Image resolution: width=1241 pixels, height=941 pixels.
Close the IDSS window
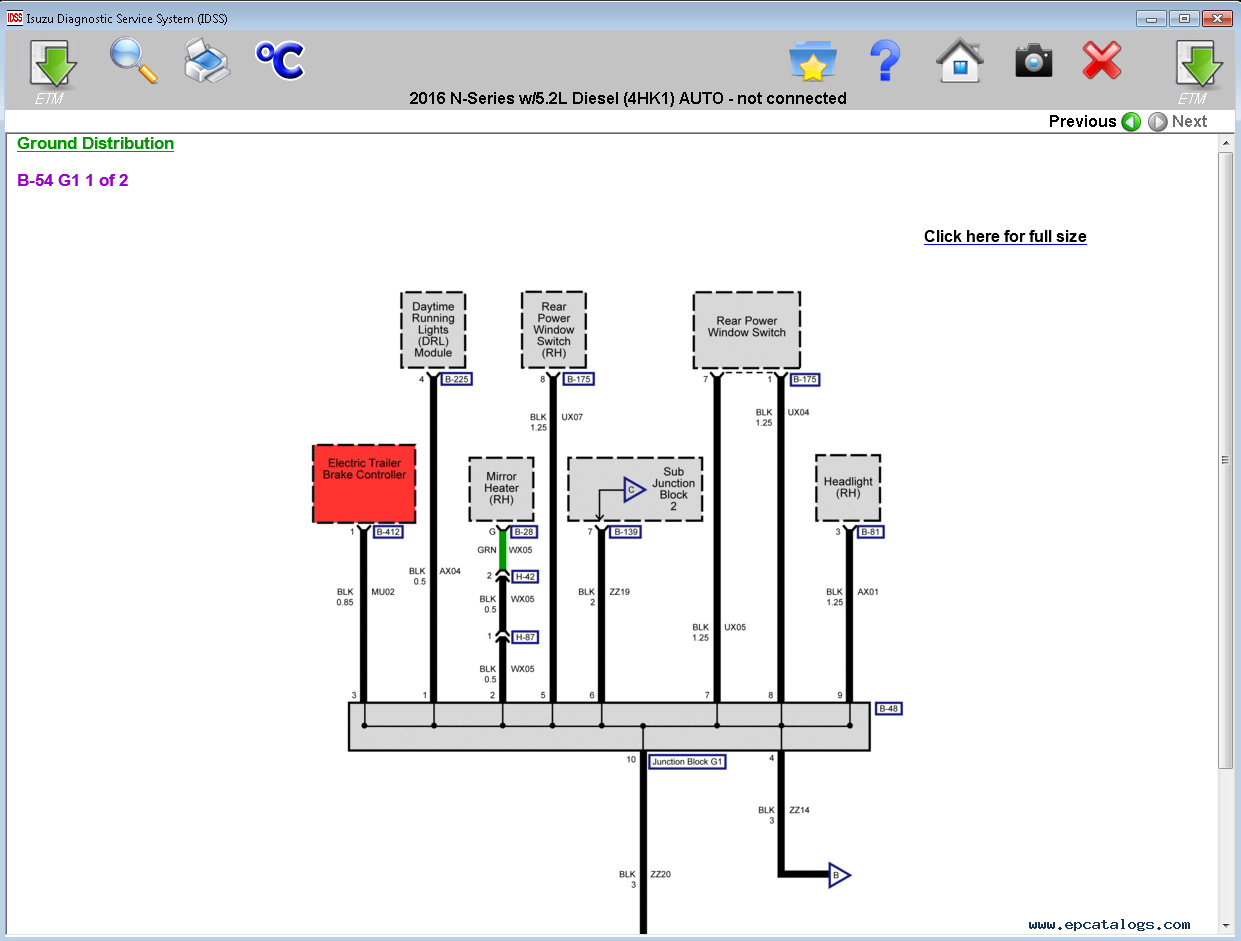[x=1217, y=18]
